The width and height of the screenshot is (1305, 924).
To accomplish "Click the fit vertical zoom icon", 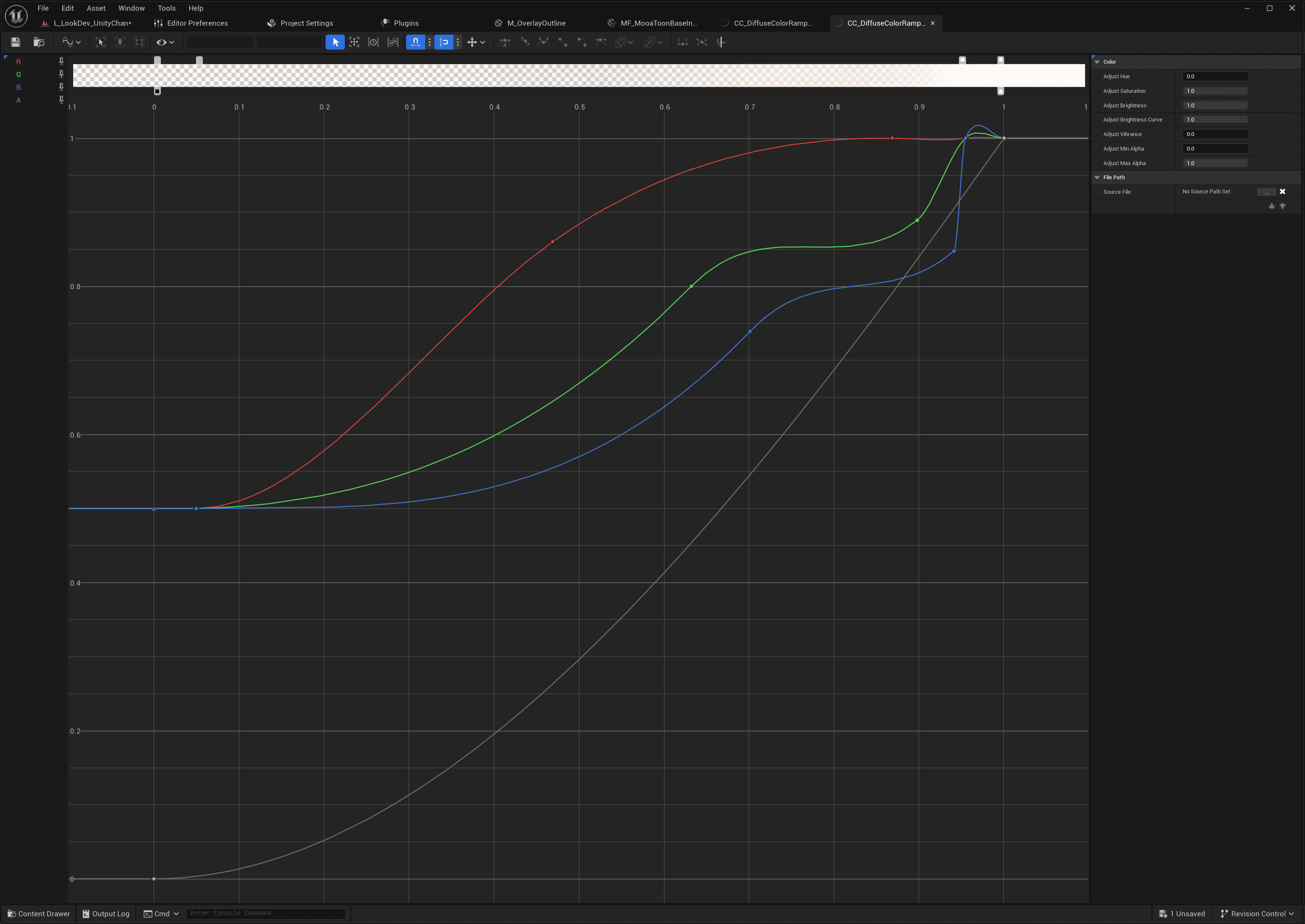I will (139, 42).
